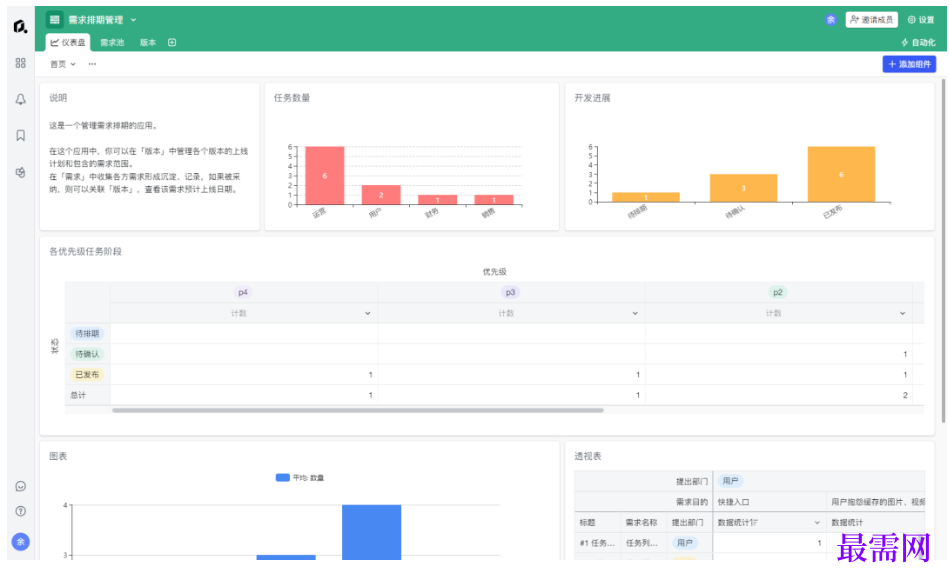Expand the 需求排期管理 app name dropdown
Screen dimensions: 949x579
click(x=134, y=20)
